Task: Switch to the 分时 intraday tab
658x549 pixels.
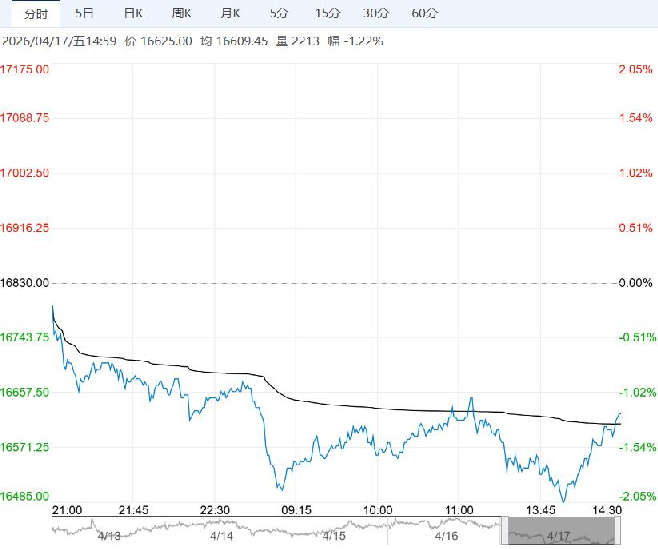Action: [x=34, y=13]
